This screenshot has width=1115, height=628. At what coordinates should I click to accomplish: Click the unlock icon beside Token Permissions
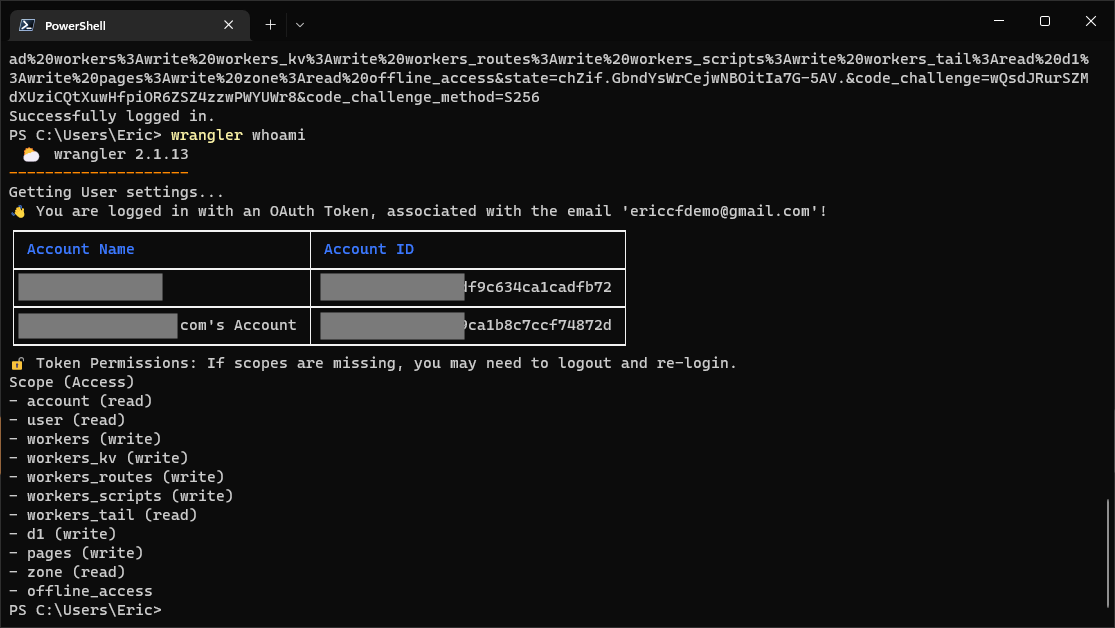pos(17,363)
